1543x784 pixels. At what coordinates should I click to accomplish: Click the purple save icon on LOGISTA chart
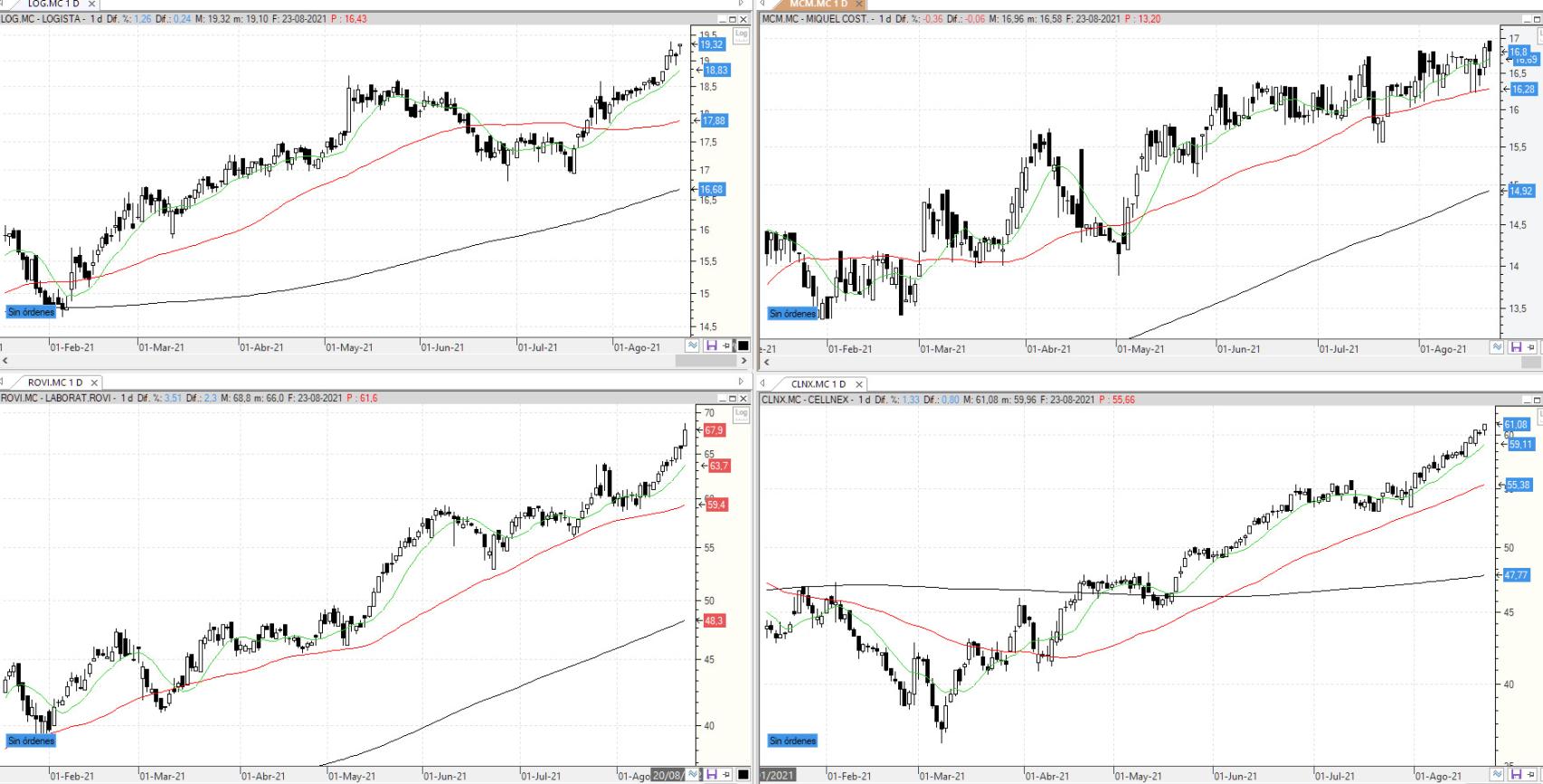pyautogui.click(x=711, y=345)
